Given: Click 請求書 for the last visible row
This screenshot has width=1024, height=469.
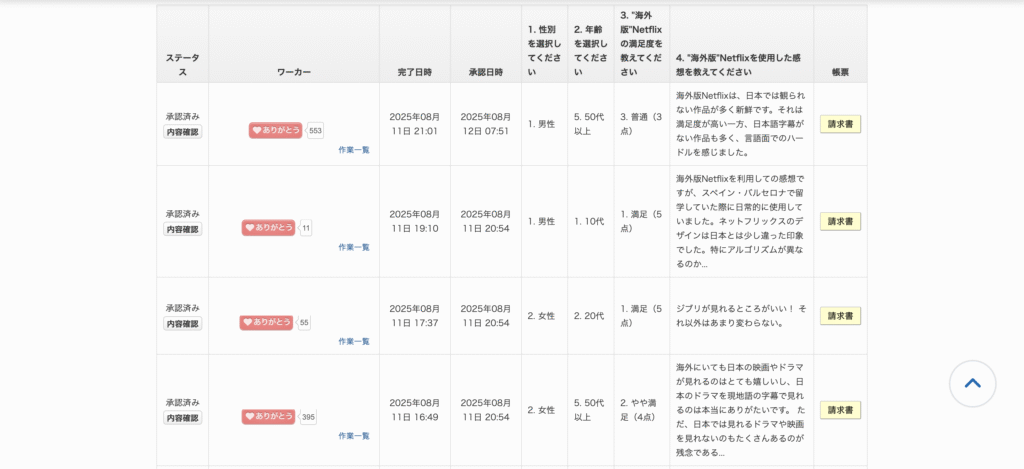Looking at the screenshot, I should point(840,410).
